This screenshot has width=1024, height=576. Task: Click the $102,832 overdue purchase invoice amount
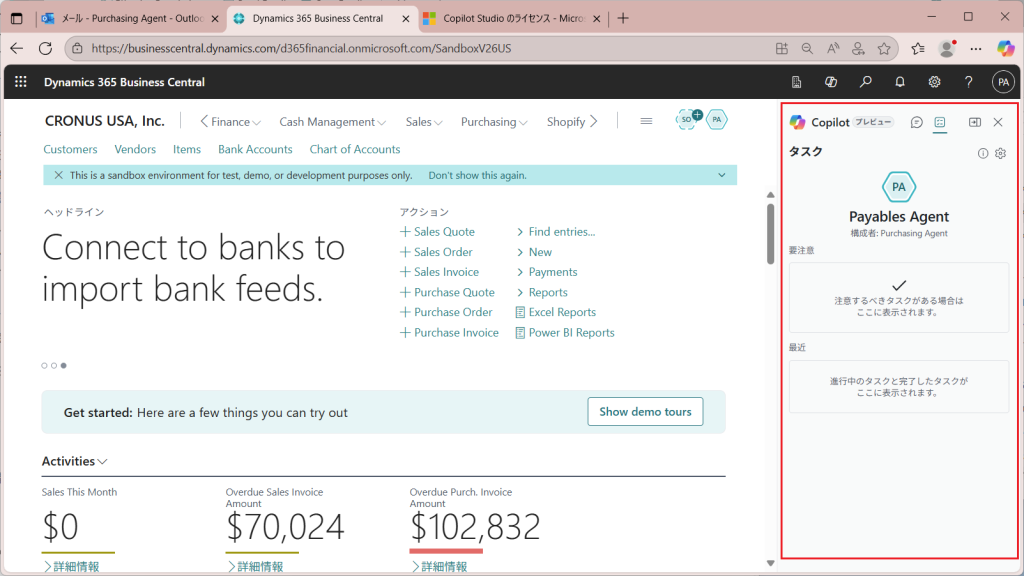475,527
